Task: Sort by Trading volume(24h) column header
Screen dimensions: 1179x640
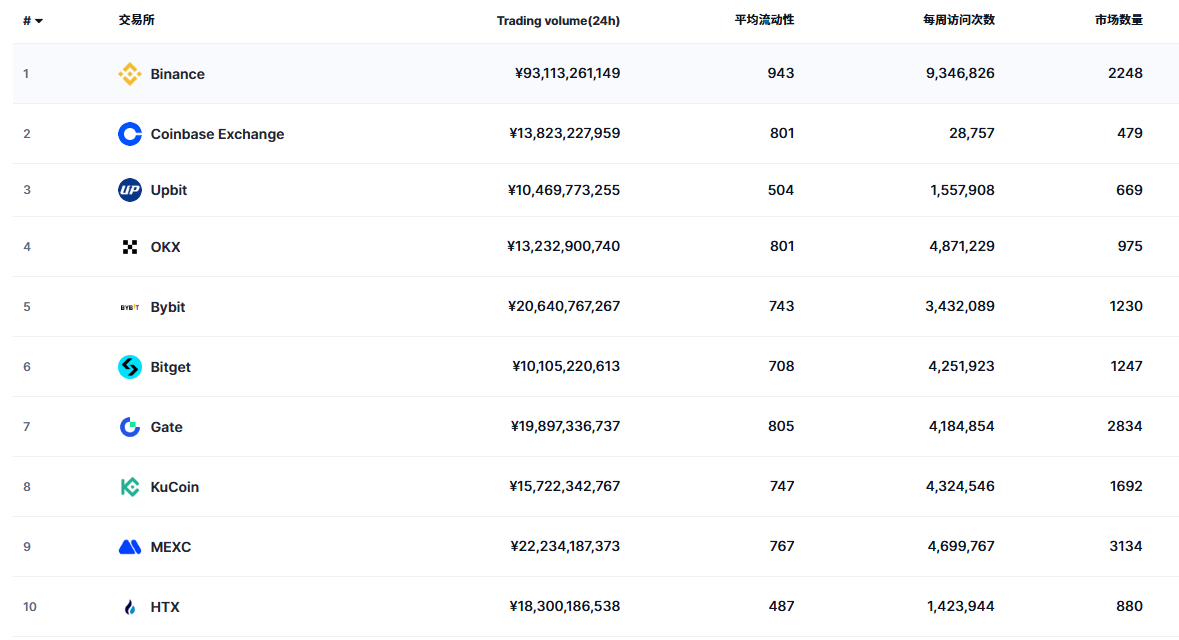Action: (x=558, y=21)
